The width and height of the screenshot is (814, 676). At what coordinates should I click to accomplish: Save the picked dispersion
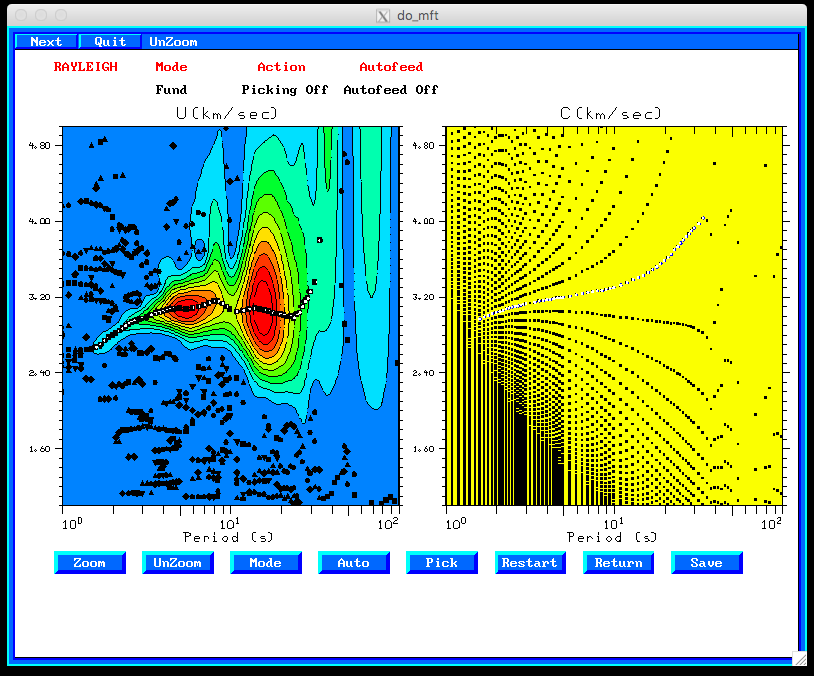(707, 563)
